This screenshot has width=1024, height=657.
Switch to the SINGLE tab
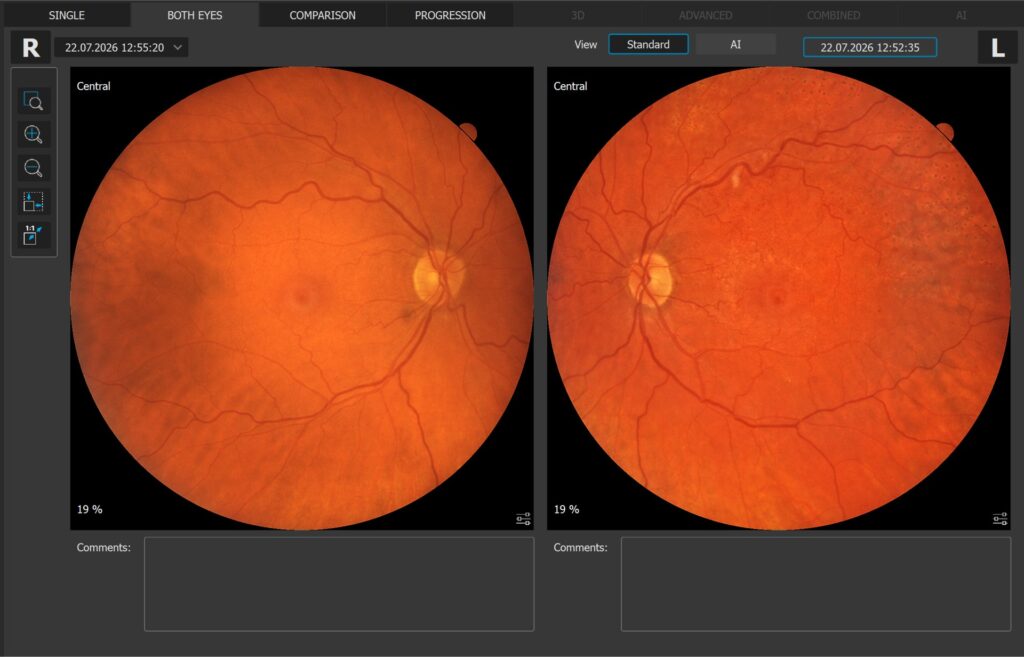67,15
